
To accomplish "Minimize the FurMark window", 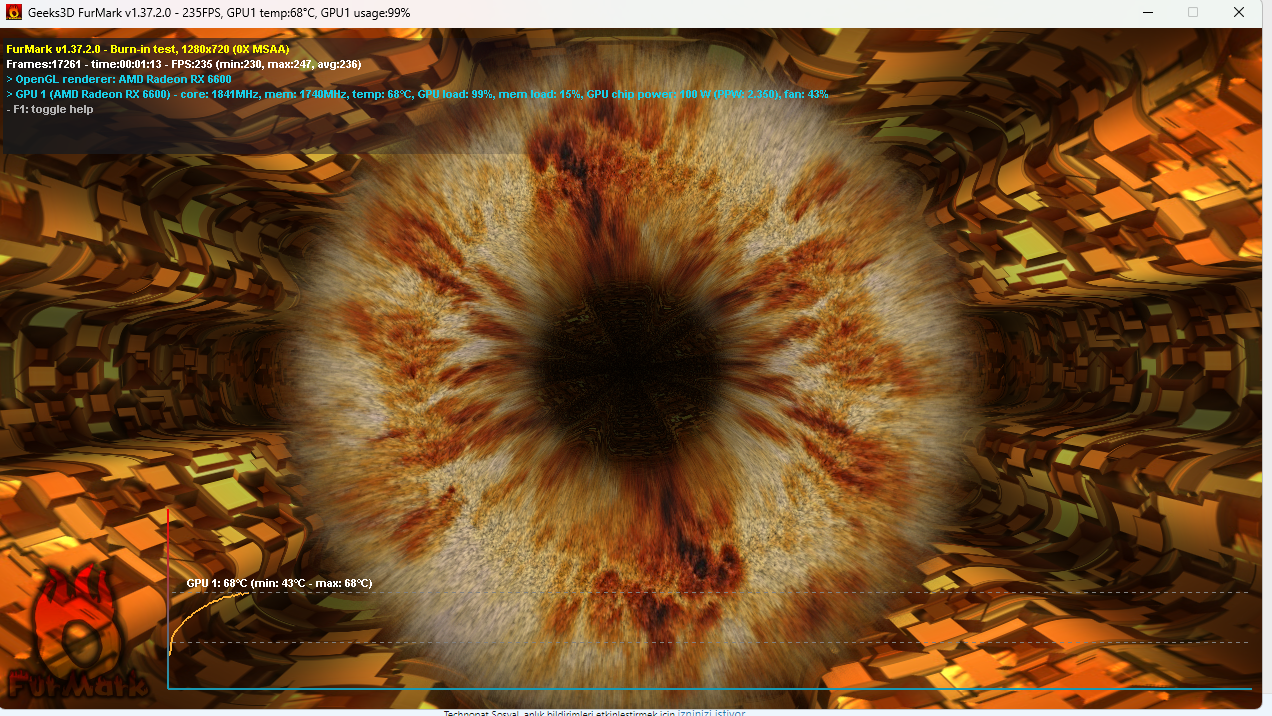I will (x=1146, y=13).
